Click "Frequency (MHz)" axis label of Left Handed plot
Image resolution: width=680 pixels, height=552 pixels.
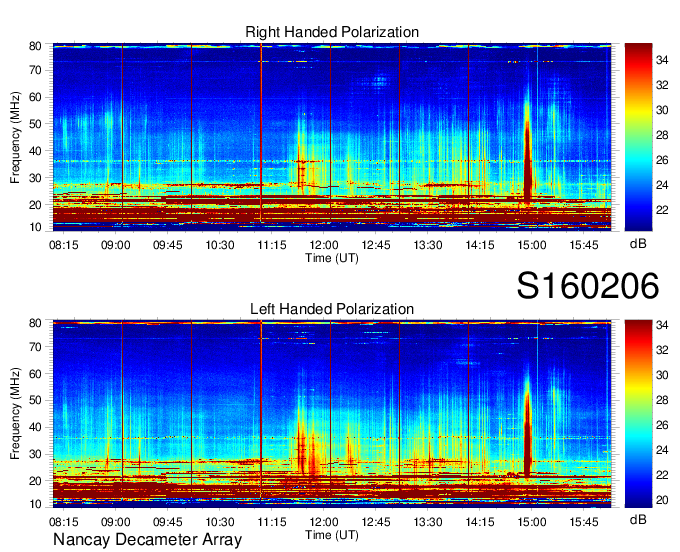(x=15, y=414)
